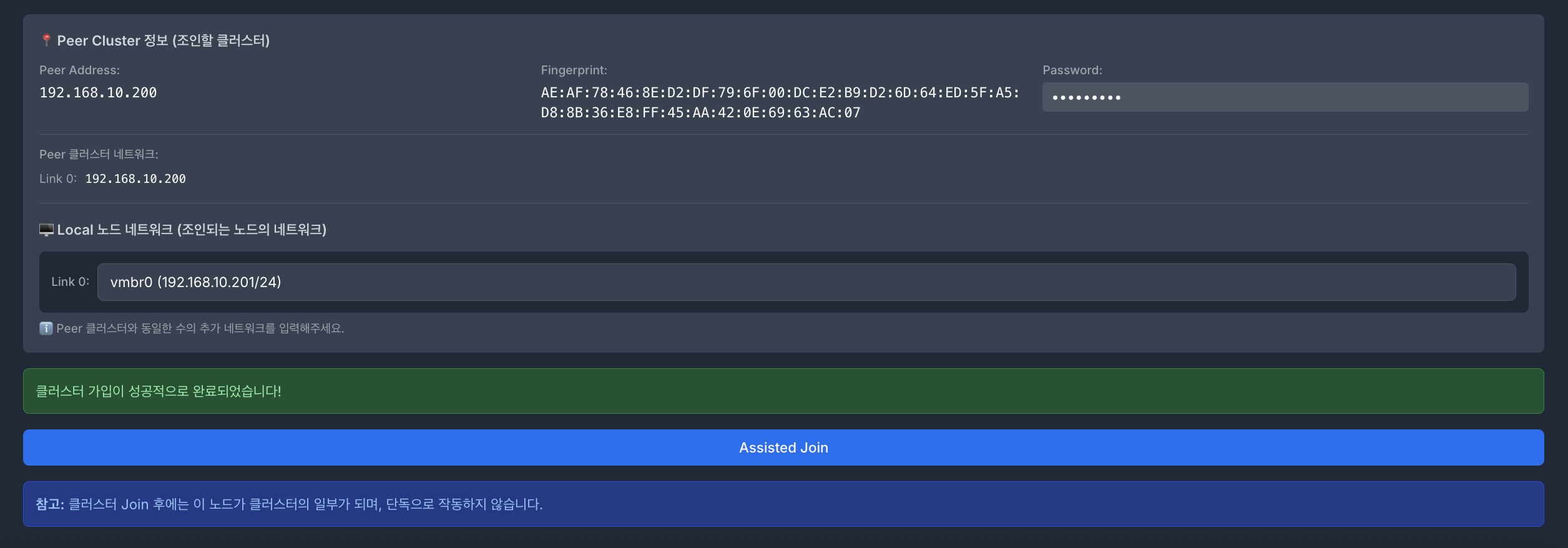Click the green cluster join success message
The width and height of the screenshot is (1568, 548).
point(783,391)
